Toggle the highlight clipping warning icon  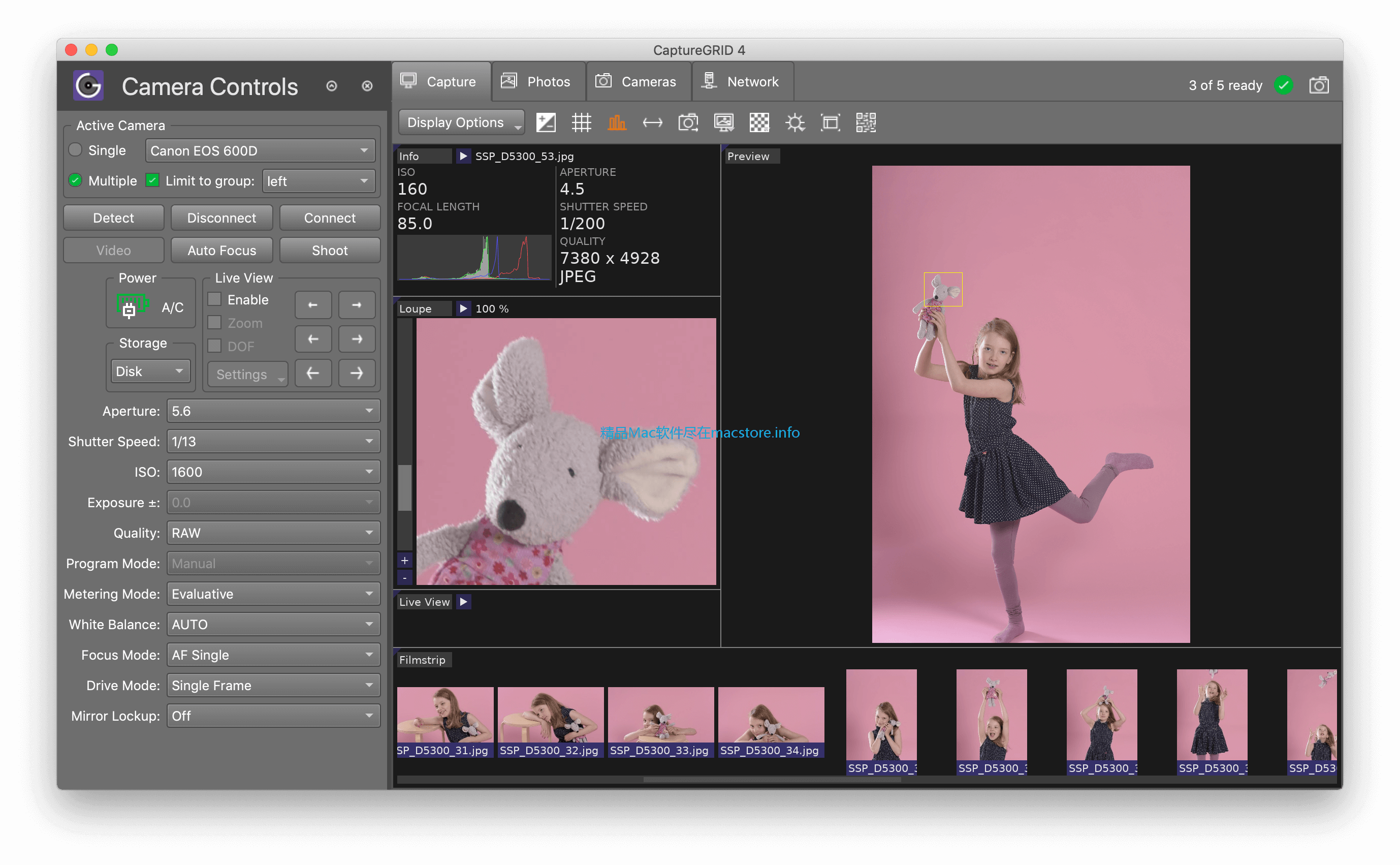pyautogui.click(x=797, y=122)
